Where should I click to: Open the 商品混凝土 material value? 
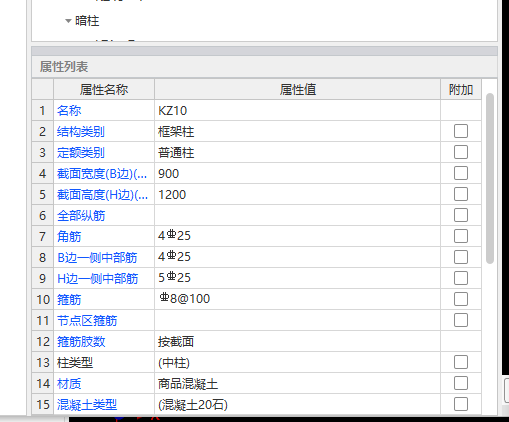[298, 383]
